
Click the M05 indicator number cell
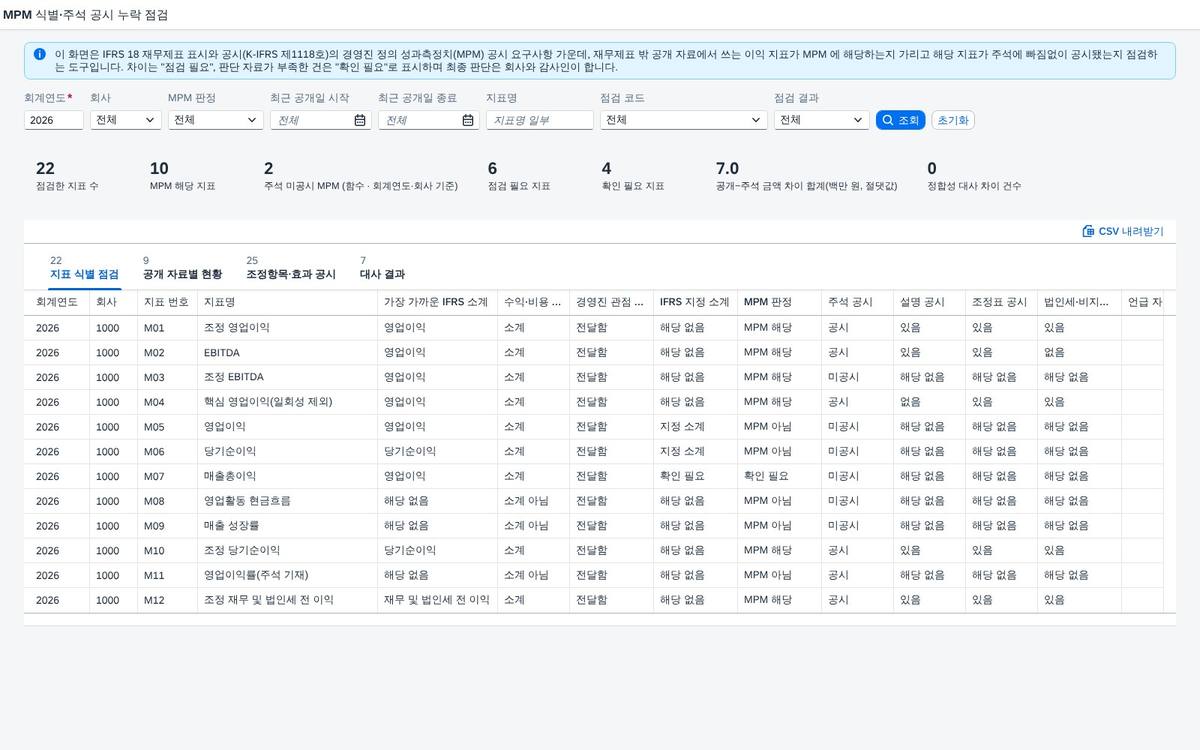[167, 427]
